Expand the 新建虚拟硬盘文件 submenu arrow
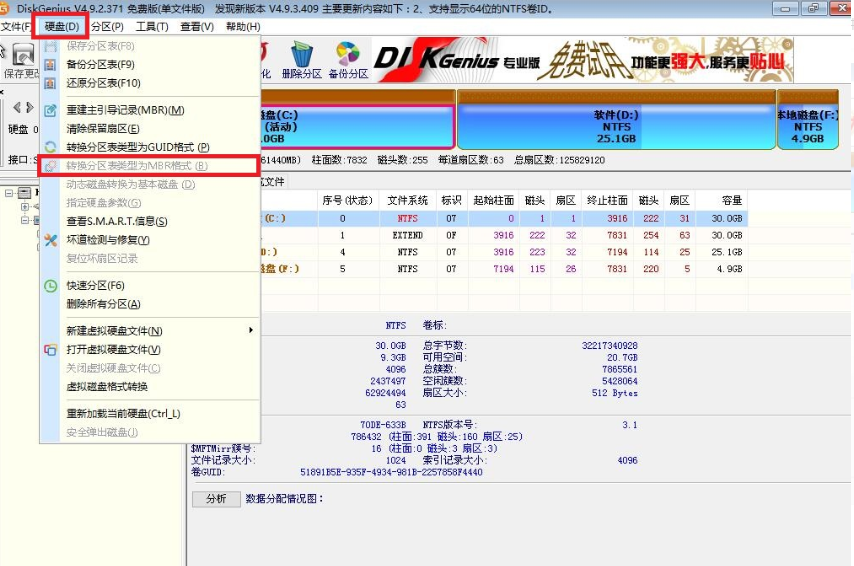Screen dimensions: 854x566 click(x=250, y=331)
